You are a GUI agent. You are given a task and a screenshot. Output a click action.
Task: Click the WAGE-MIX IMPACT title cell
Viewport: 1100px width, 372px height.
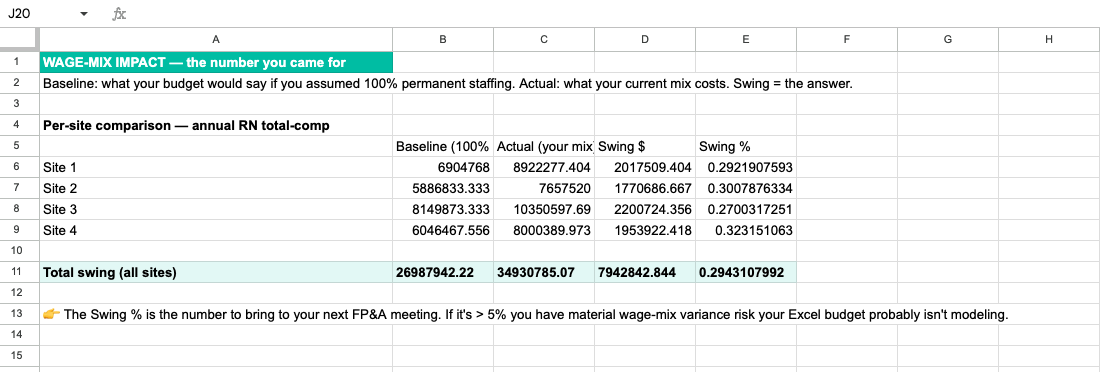(x=215, y=62)
